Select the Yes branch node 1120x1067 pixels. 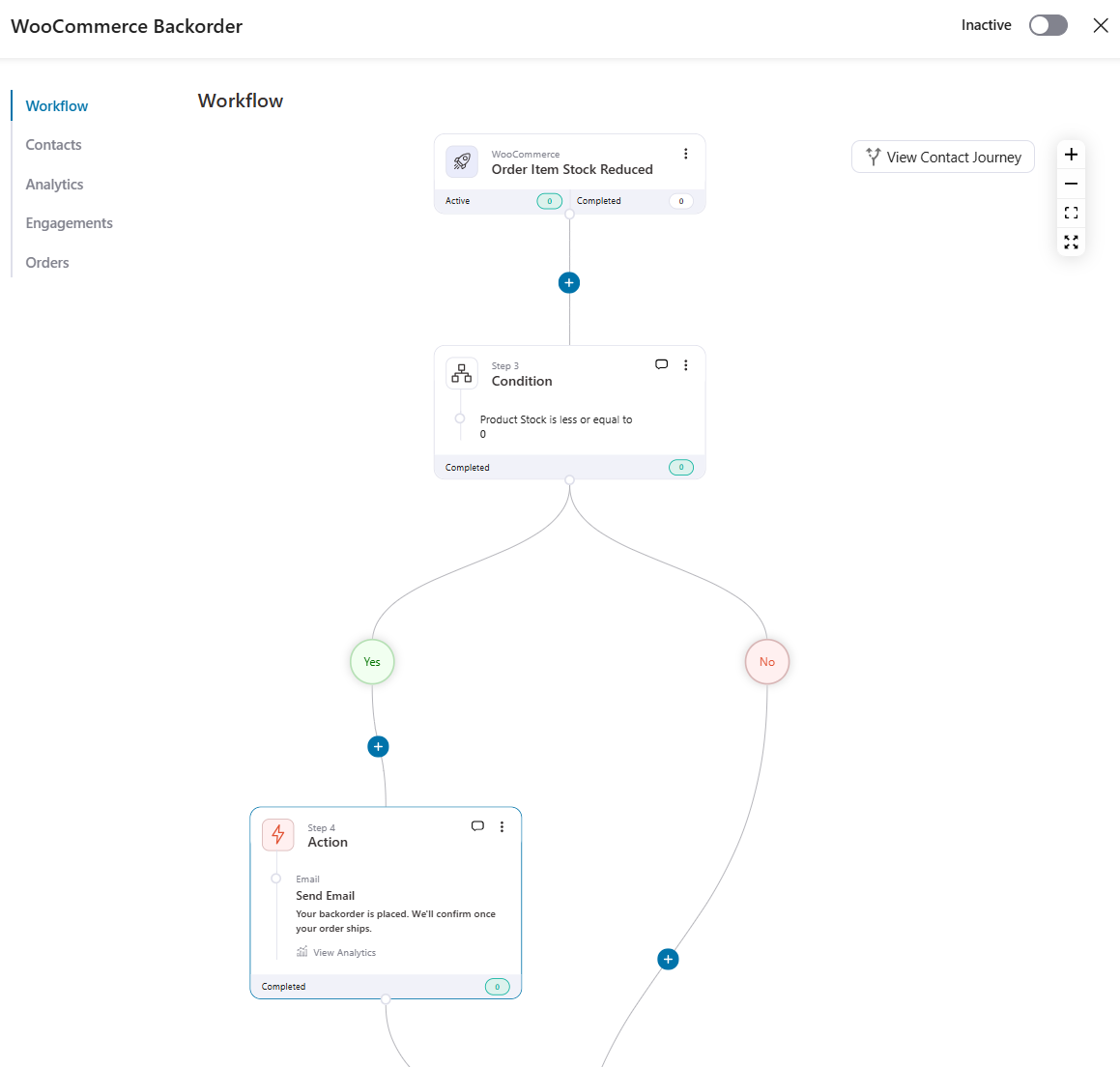(x=372, y=662)
